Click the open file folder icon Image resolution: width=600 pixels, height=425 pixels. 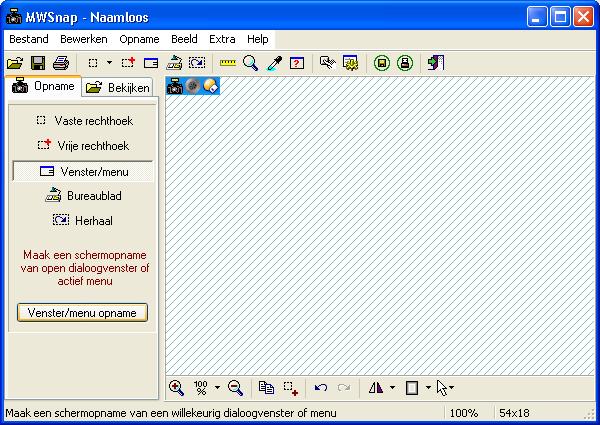pos(15,63)
